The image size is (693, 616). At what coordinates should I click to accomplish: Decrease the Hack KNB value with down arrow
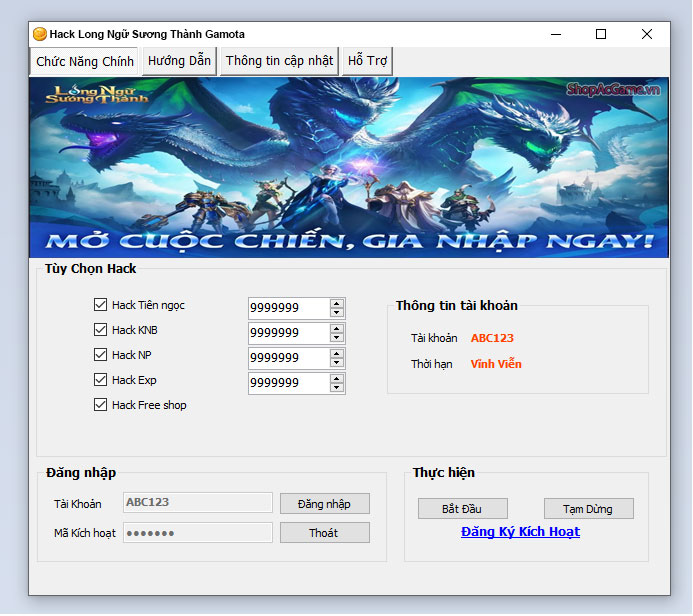[x=337, y=338]
